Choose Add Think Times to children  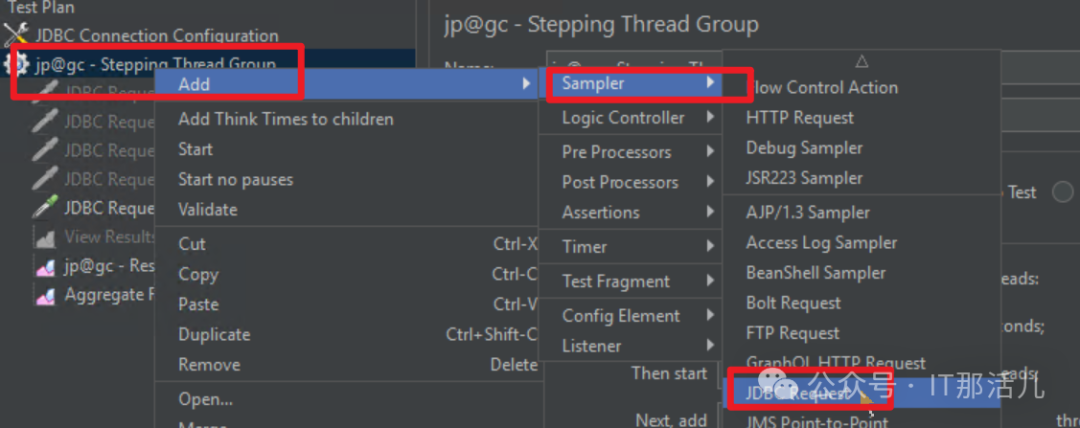285,119
